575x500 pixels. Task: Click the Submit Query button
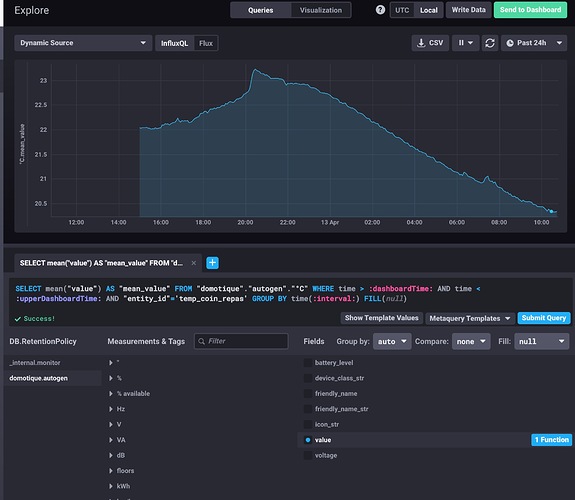click(544, 318)
